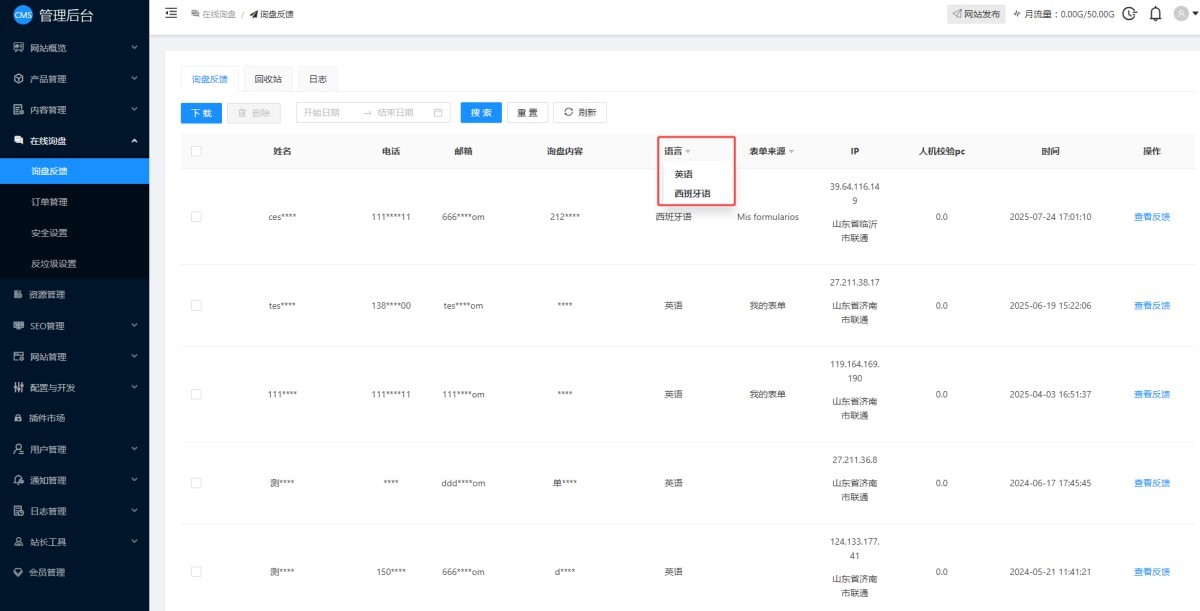The width and height of the screenshot is (1200, 611).
Task: Click 查看反馈 link for the first row
Action: pos(1151,217)
